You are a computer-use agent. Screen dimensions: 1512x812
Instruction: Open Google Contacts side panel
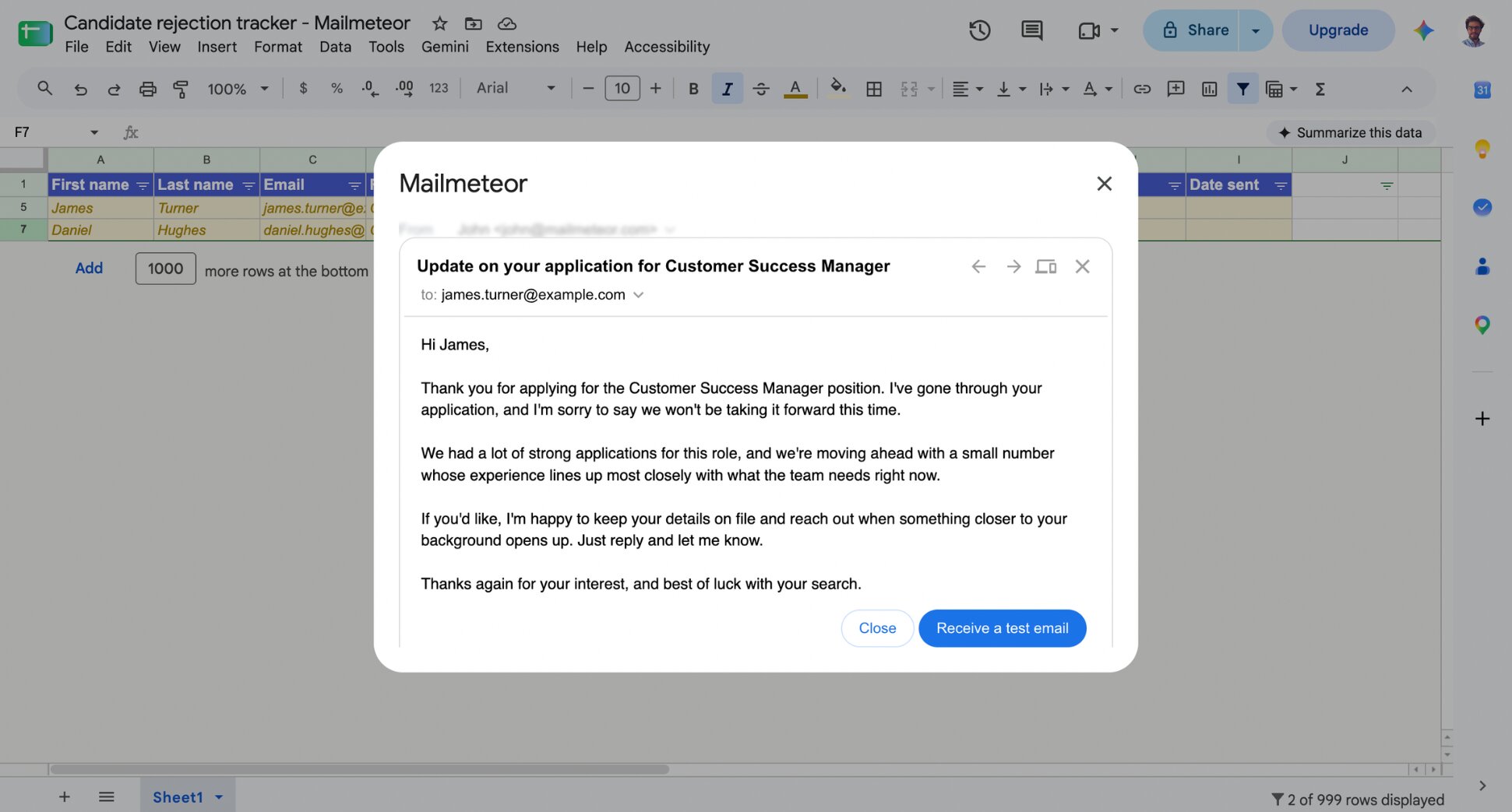point(1482,266)
